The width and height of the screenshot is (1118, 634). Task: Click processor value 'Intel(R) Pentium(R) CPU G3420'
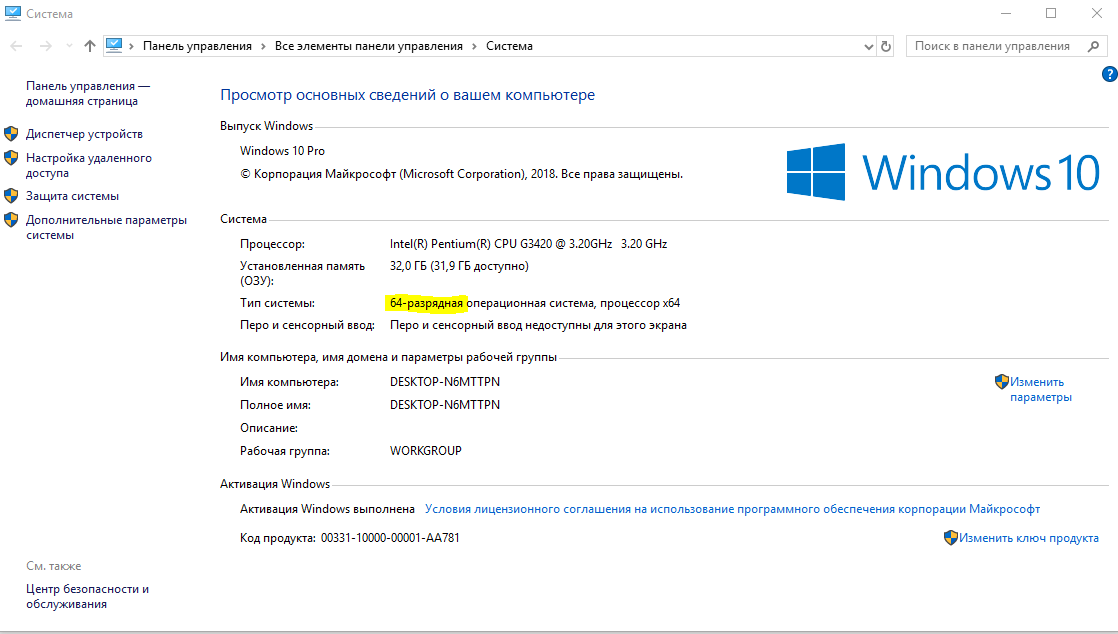tap(528, 244)
